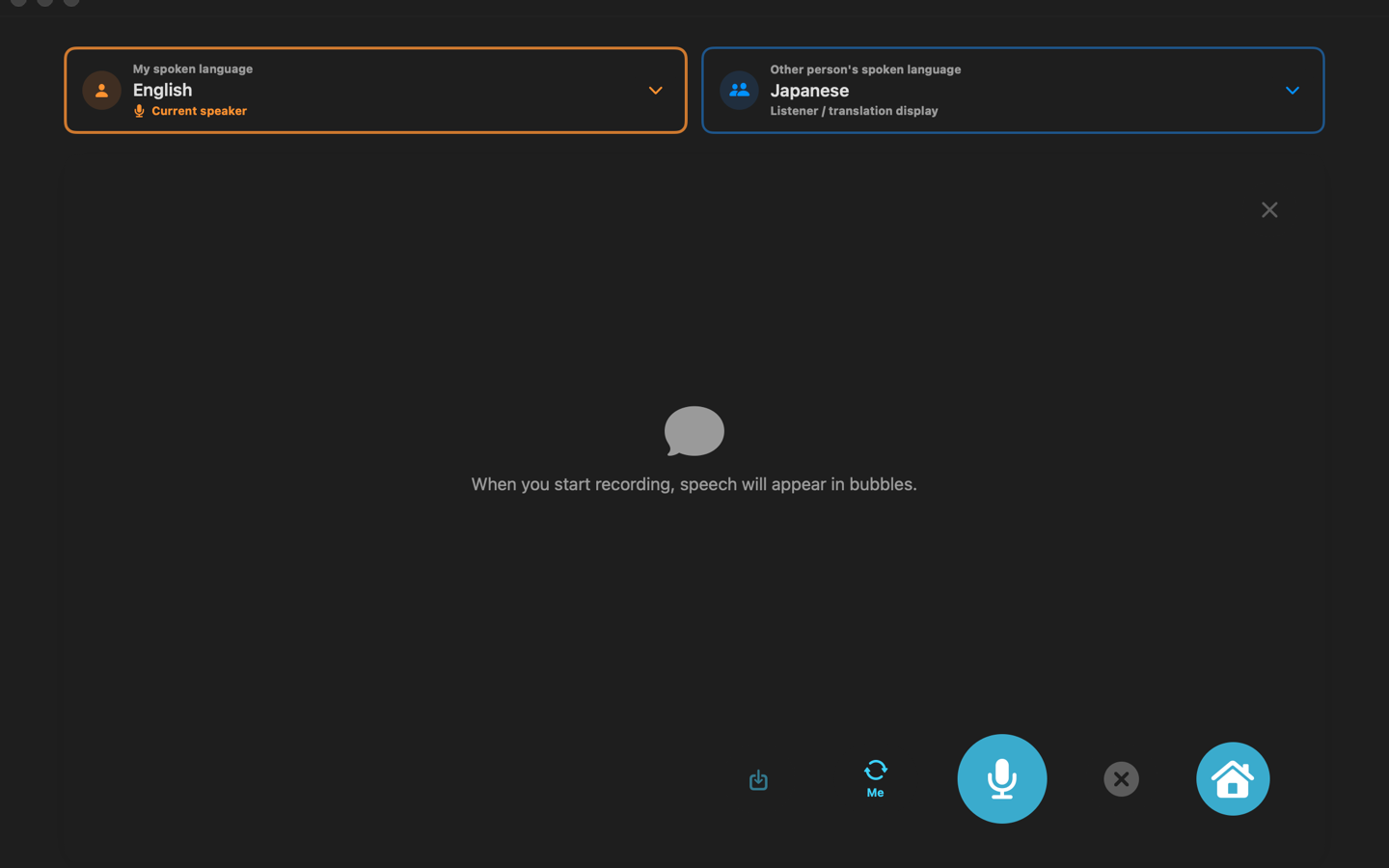1389x868 pixels.
Task: Click the blue two-person avatar icon
Action: coord(739,90)
